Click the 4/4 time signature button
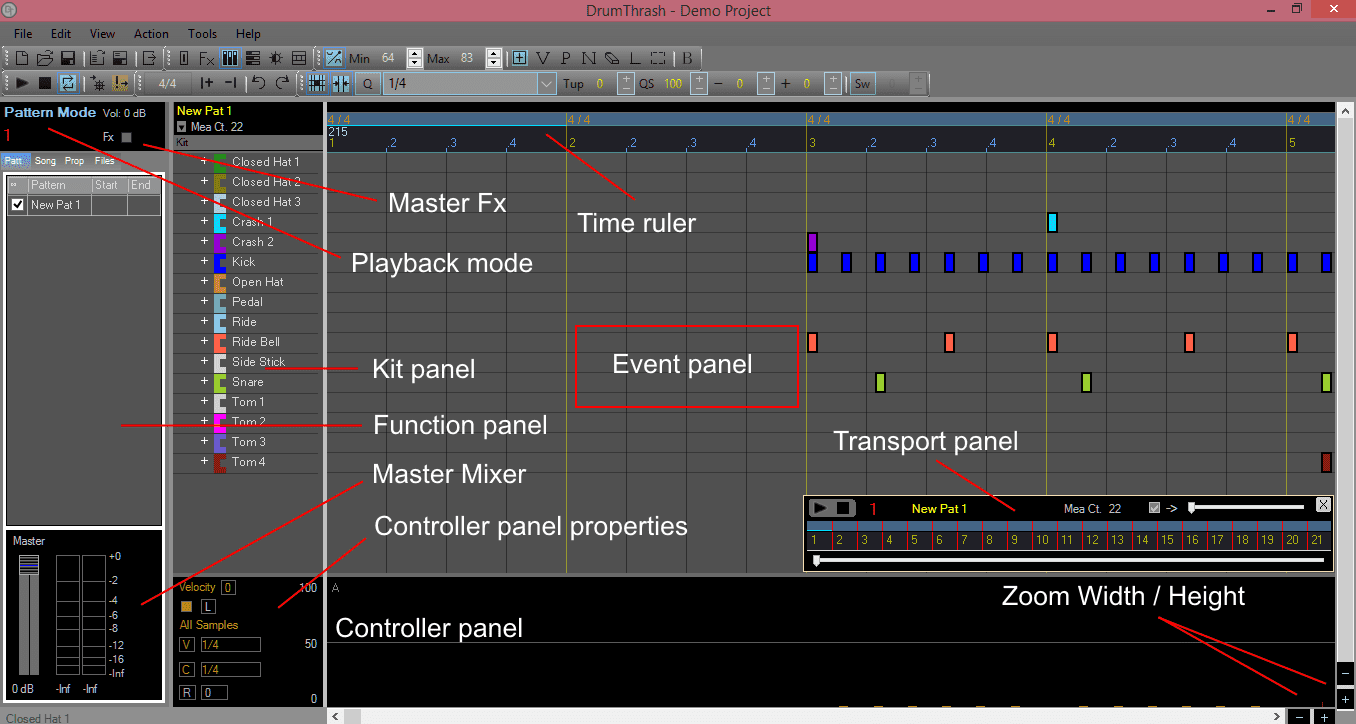 (x=167, y=84)
